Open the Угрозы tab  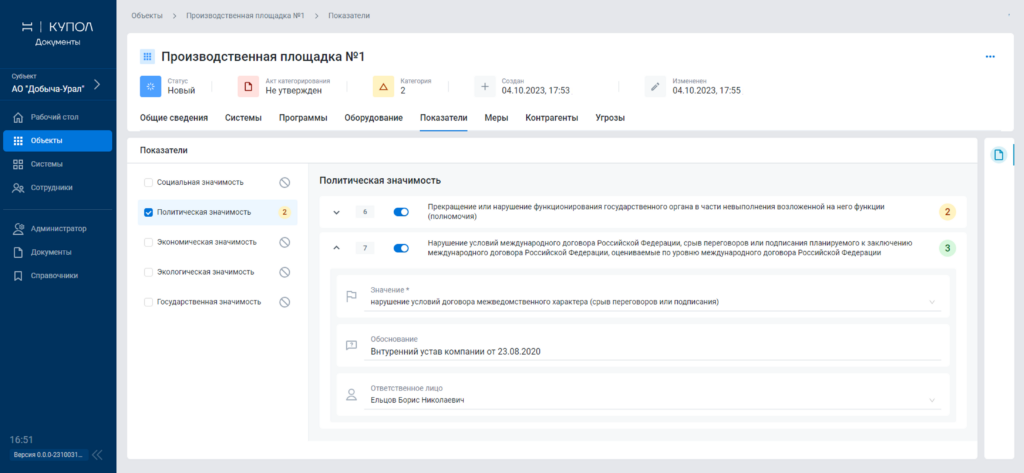[x=610, y=118]
